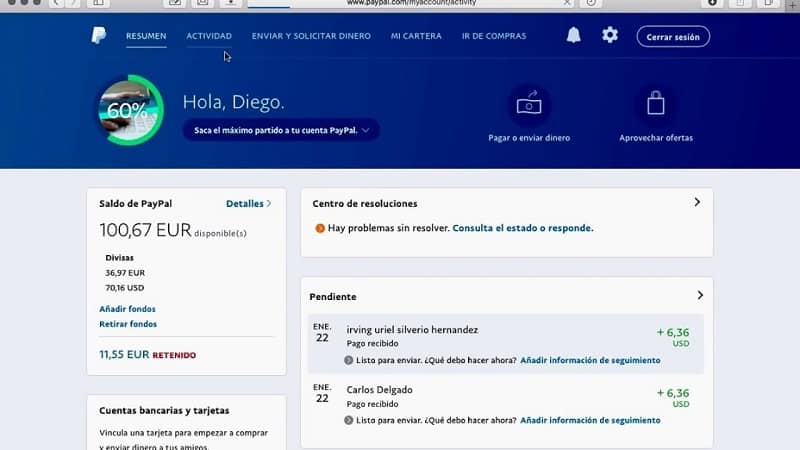The image size is (800, 450).
Task: Click the 70,16 USD currency line
Action: pos(124,288)
